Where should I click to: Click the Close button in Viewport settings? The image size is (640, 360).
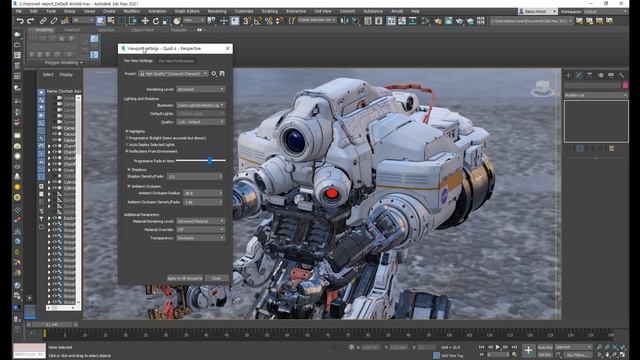tap(216, 278)
